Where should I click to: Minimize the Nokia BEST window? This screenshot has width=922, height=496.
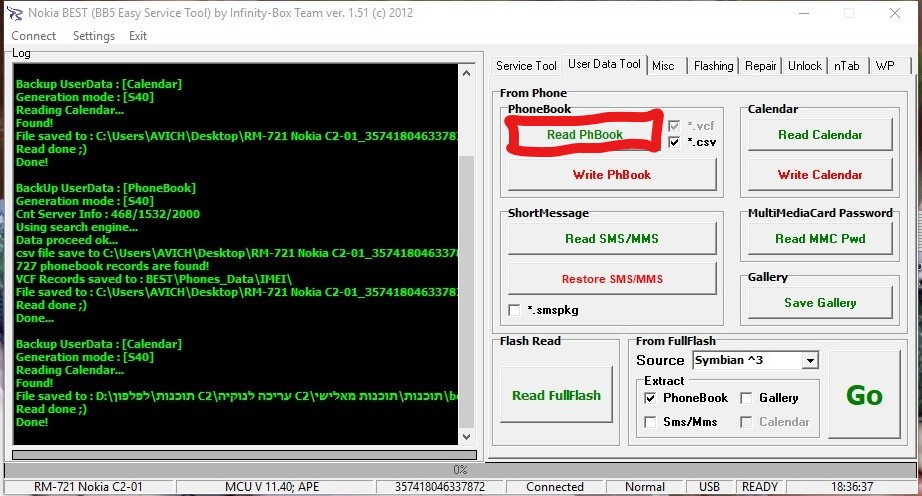804,13
